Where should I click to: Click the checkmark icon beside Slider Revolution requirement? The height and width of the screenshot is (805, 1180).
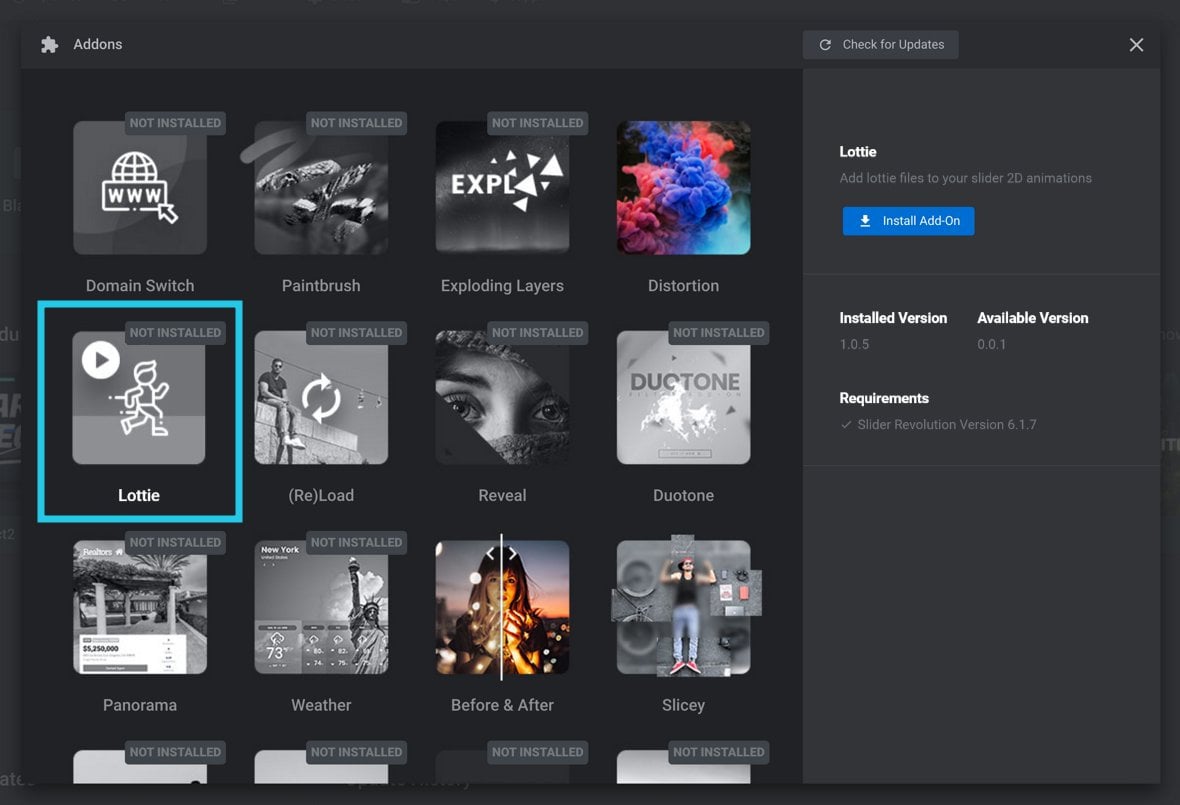tap(847, 425)
